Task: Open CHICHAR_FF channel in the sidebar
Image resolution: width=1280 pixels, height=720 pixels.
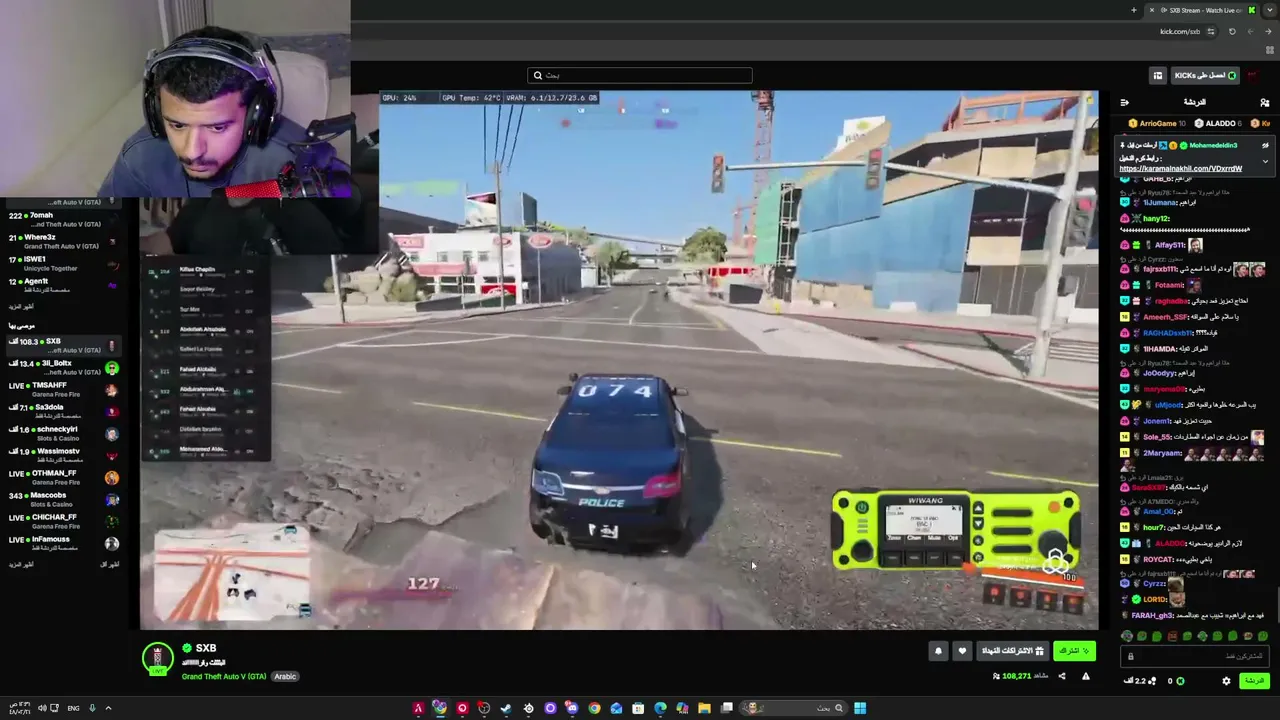Action: click(x=63, y=522)
